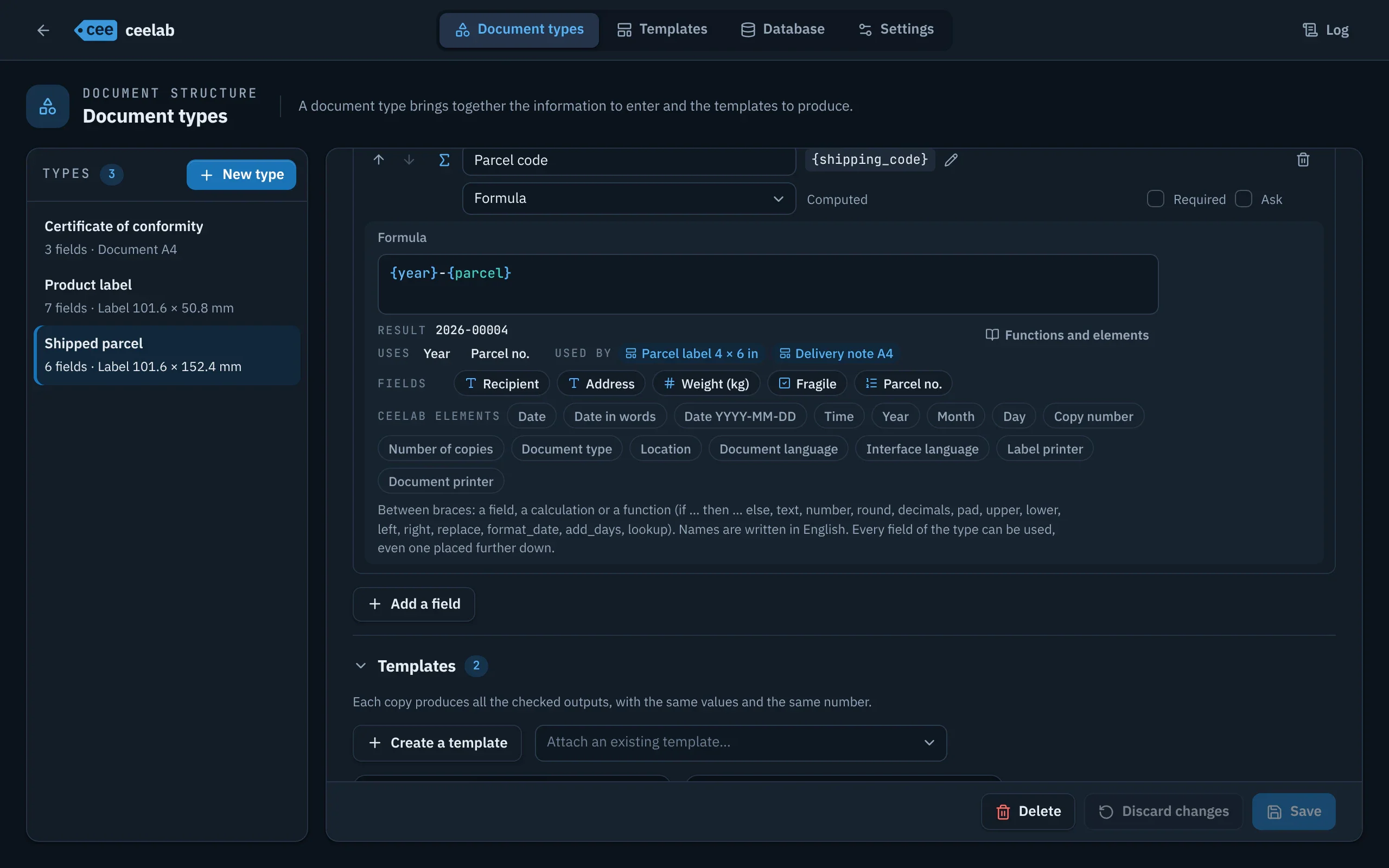Collapse the Templates section chevron
Image resolution: width=1389 pixels, height=868 pixels.
pyautogui.click(x=360, y=666)
